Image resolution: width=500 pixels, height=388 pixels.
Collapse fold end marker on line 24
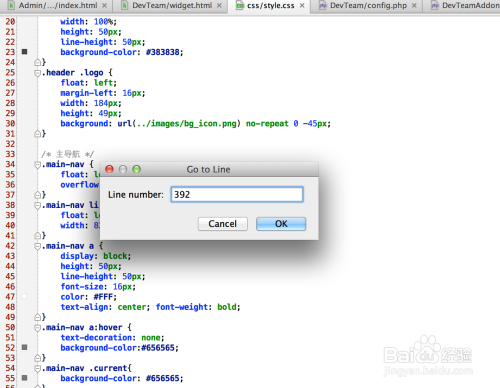click(x=38, y=62)
